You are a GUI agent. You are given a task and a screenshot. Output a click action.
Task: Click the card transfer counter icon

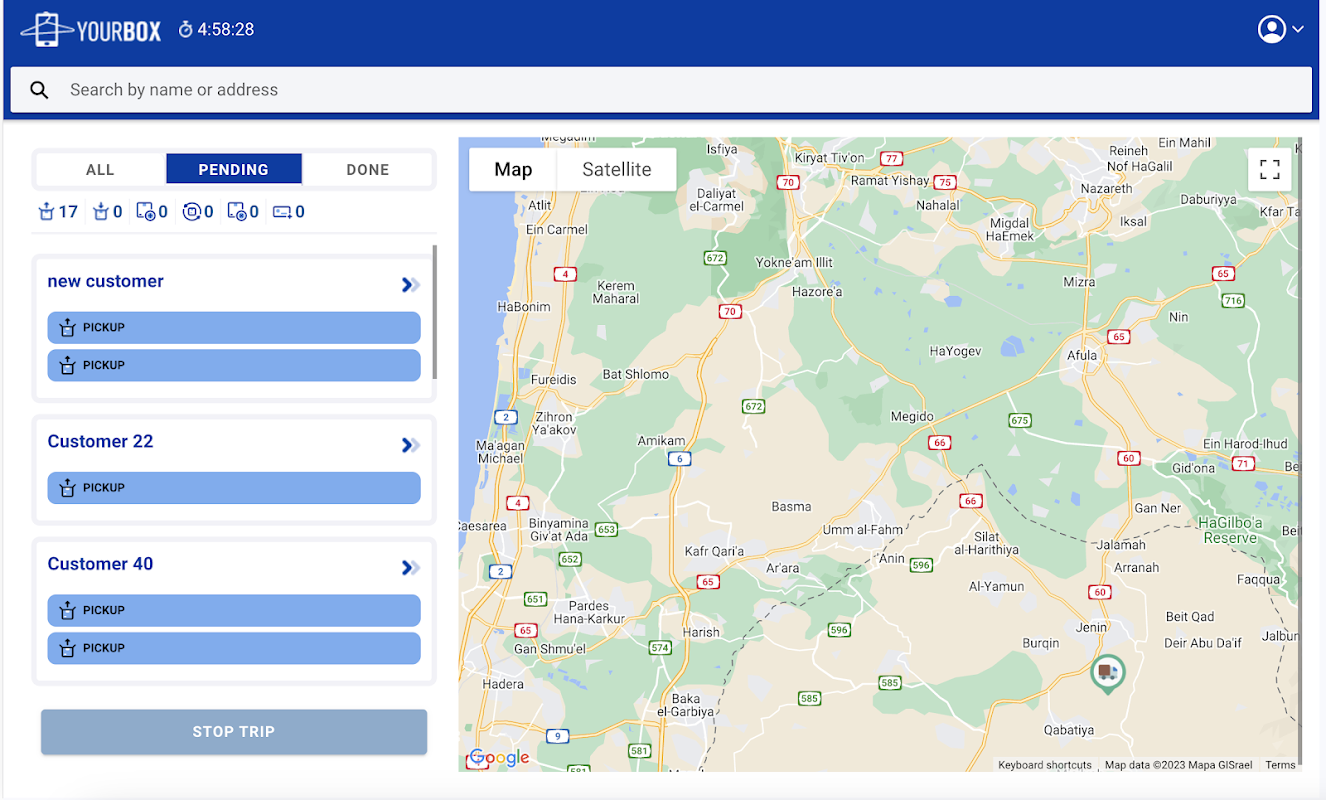(x=282, y=212)
